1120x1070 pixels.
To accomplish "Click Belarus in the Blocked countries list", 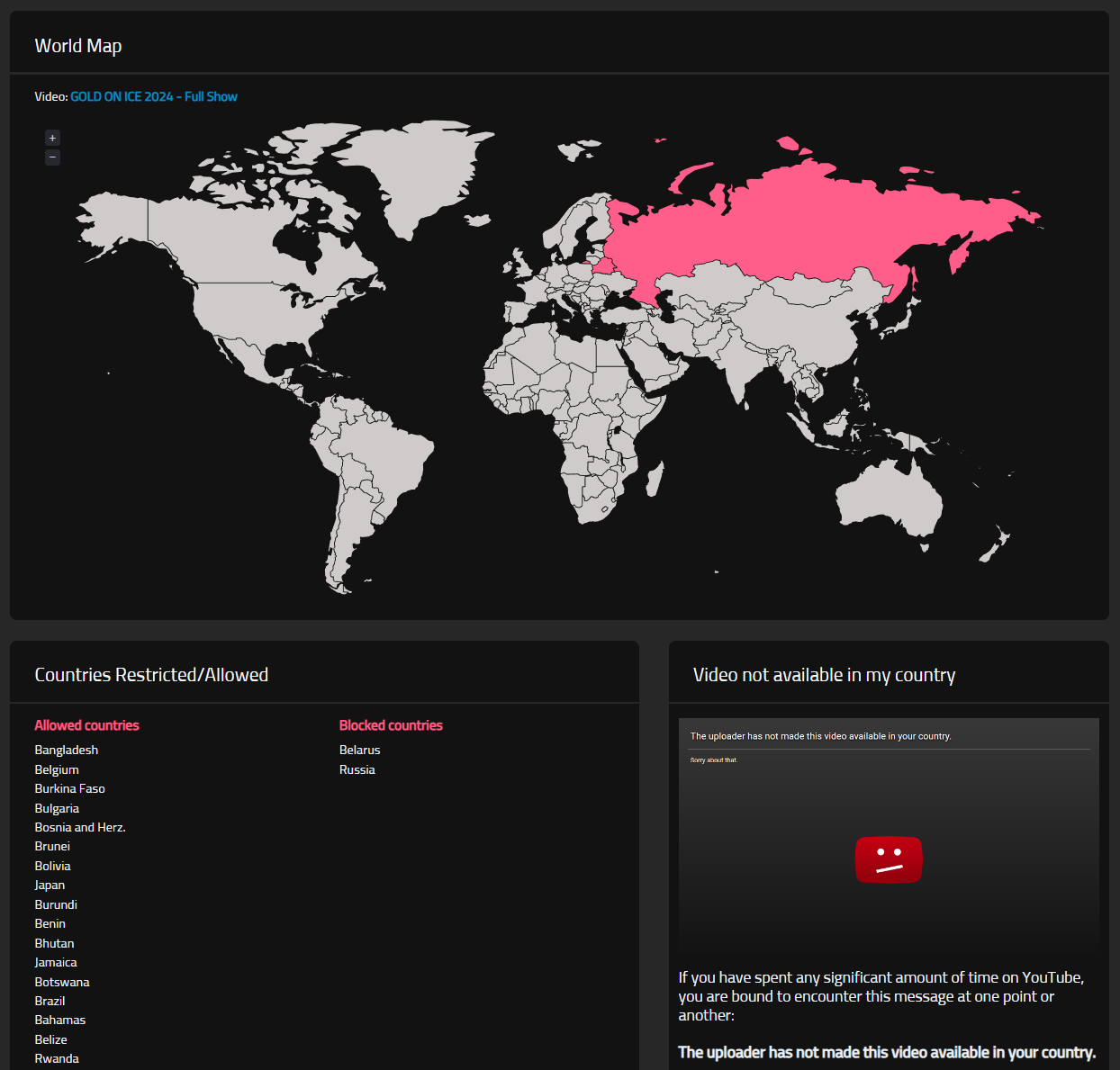I will tap(359, 750).
